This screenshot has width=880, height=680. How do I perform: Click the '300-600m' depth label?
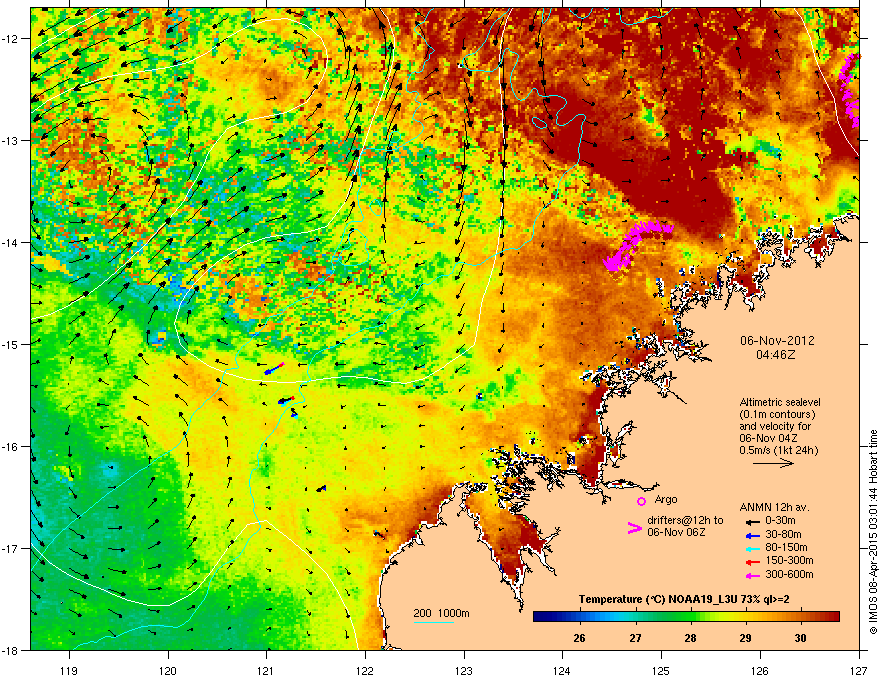(789, 575)
